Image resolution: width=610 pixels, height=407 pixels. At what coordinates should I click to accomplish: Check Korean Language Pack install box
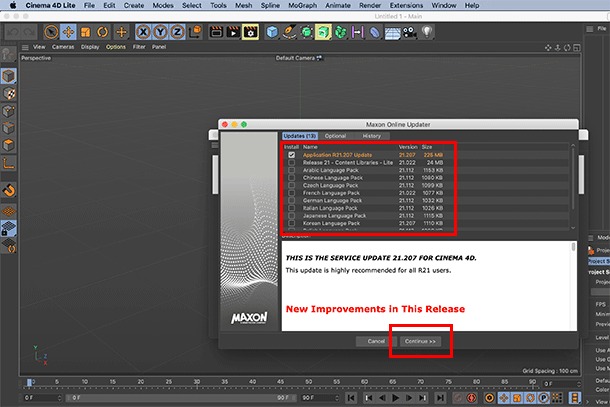[x=291, y=223]
